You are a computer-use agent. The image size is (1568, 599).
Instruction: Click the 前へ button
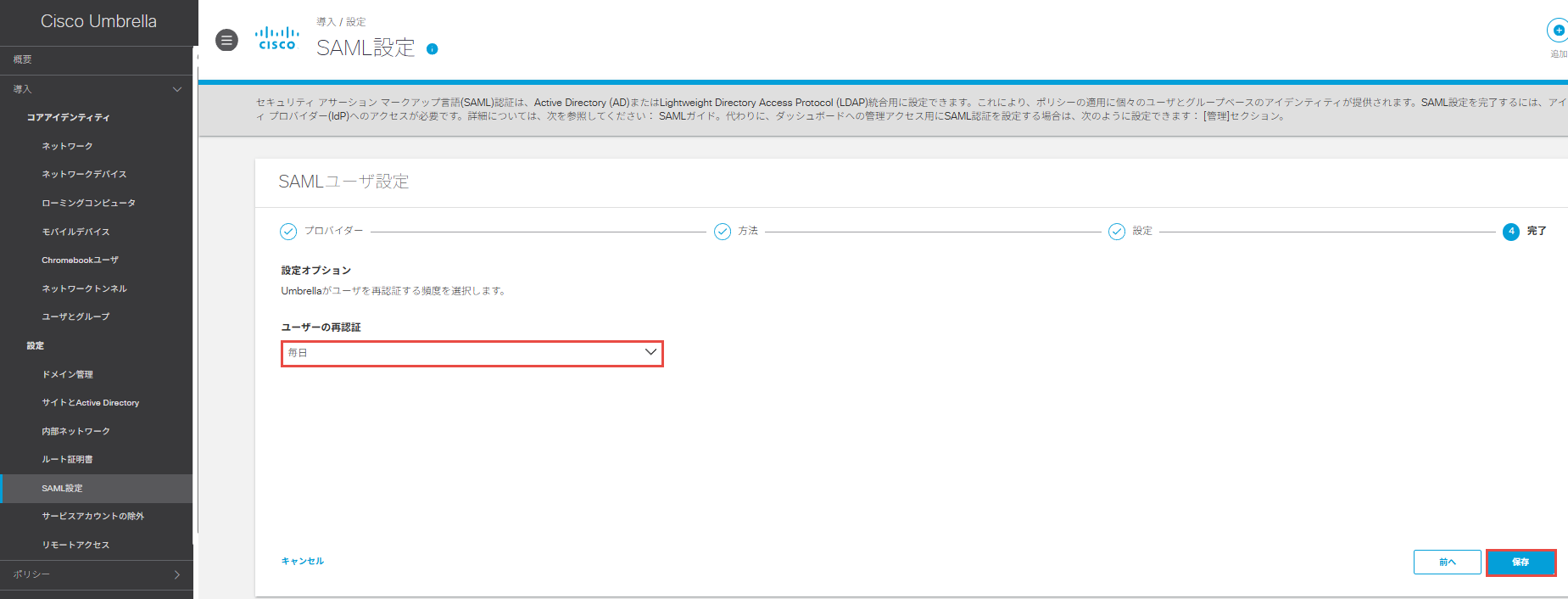pos(1447,563)
